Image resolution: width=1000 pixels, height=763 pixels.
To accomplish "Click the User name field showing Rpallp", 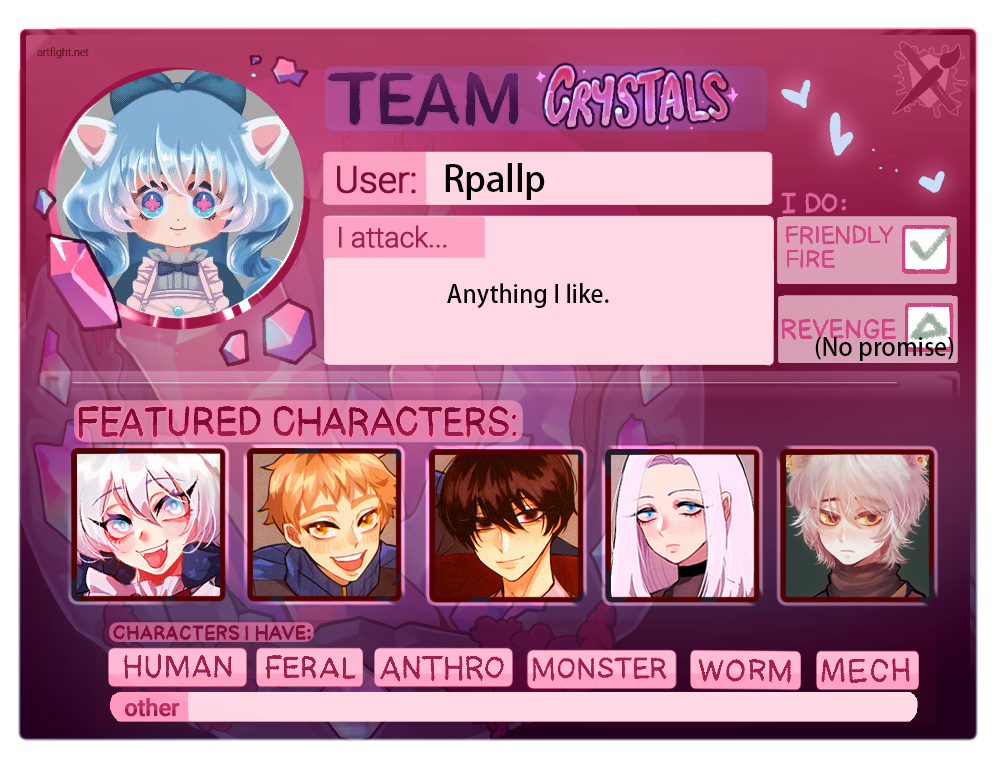I will 598,179.
